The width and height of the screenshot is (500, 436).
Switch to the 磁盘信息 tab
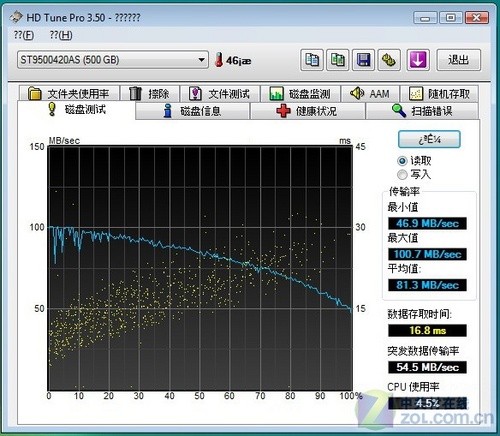pos(193,111)
